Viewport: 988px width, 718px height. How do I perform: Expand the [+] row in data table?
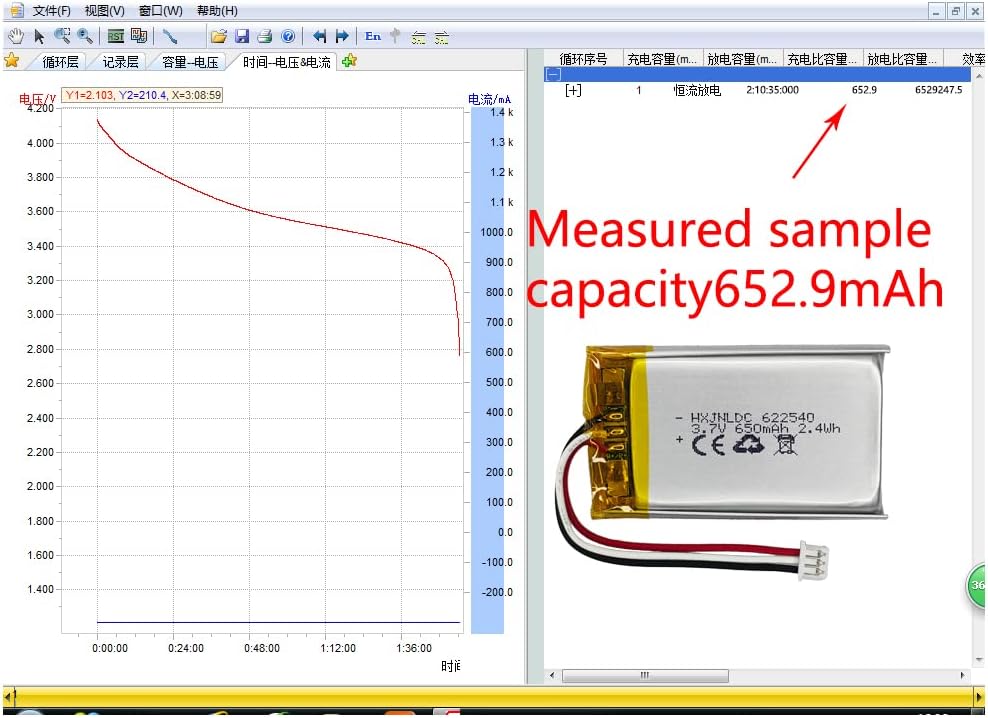573,90
